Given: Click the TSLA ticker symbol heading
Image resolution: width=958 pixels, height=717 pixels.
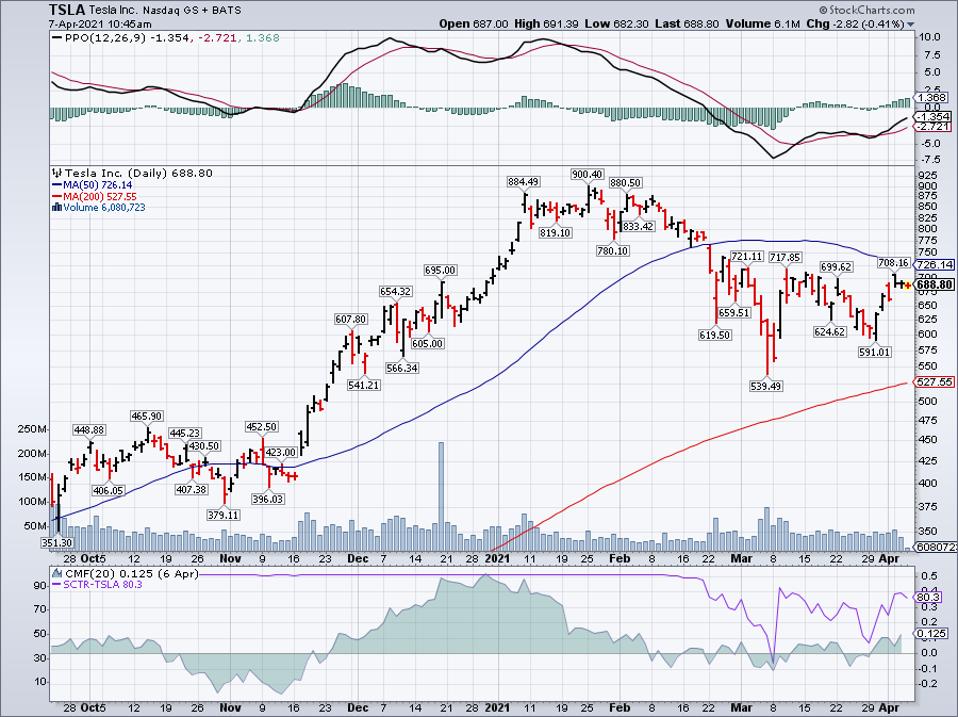Looking at the screenshot, I should click(x=65, y=9).
